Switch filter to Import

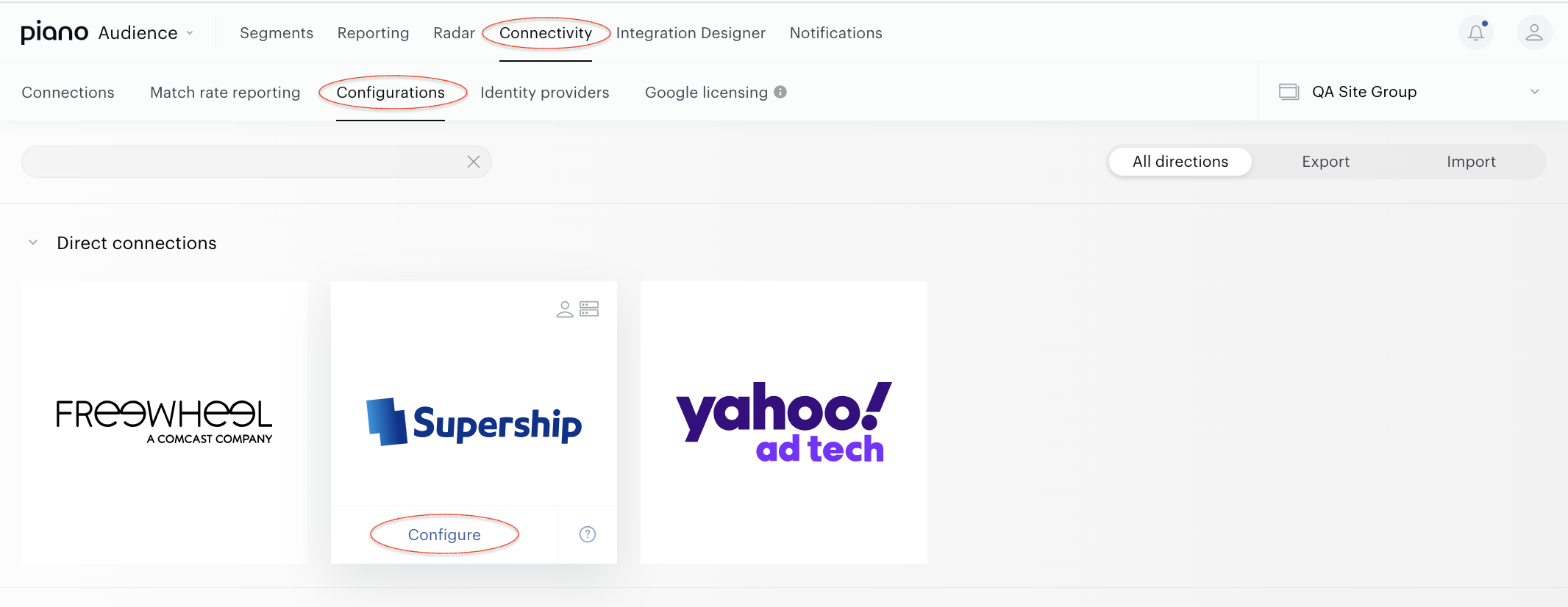pos(1471,162)
